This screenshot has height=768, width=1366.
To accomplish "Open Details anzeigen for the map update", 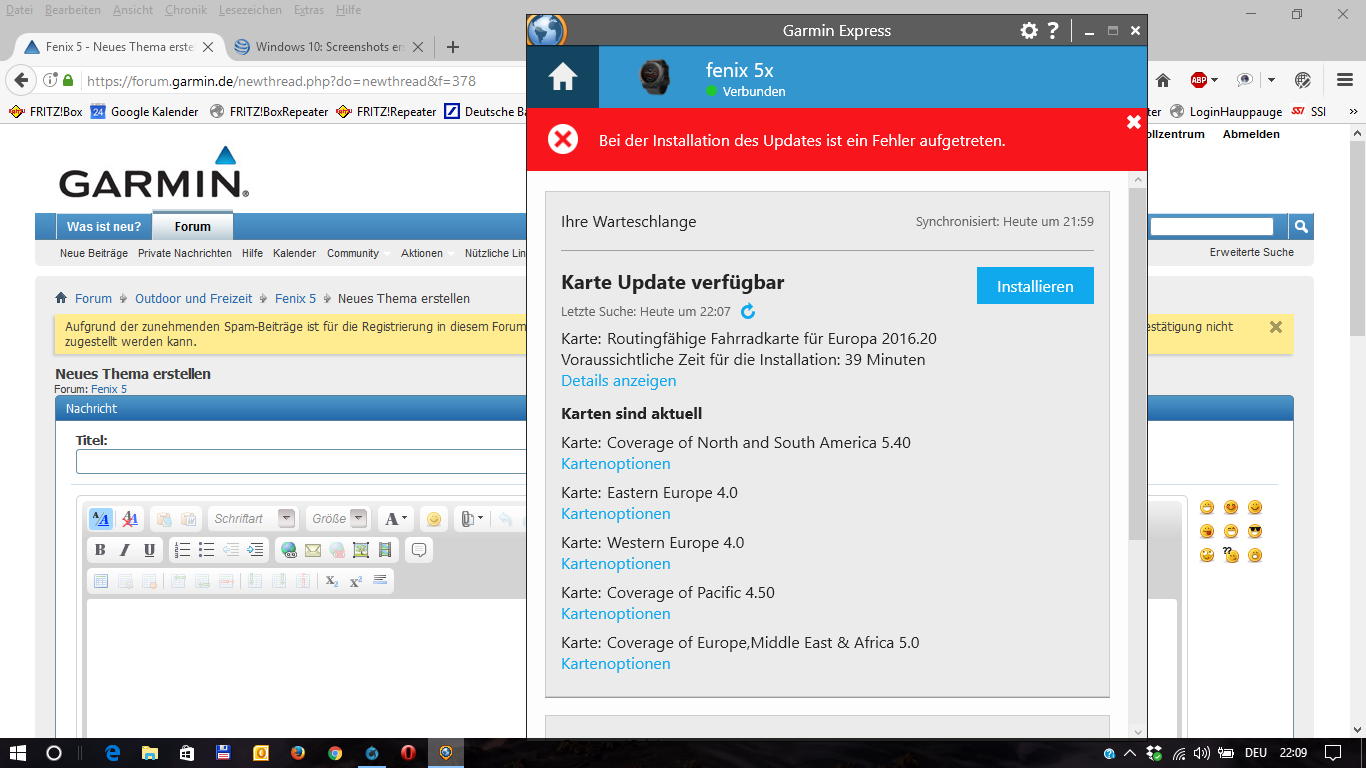I will click(619, 381).
